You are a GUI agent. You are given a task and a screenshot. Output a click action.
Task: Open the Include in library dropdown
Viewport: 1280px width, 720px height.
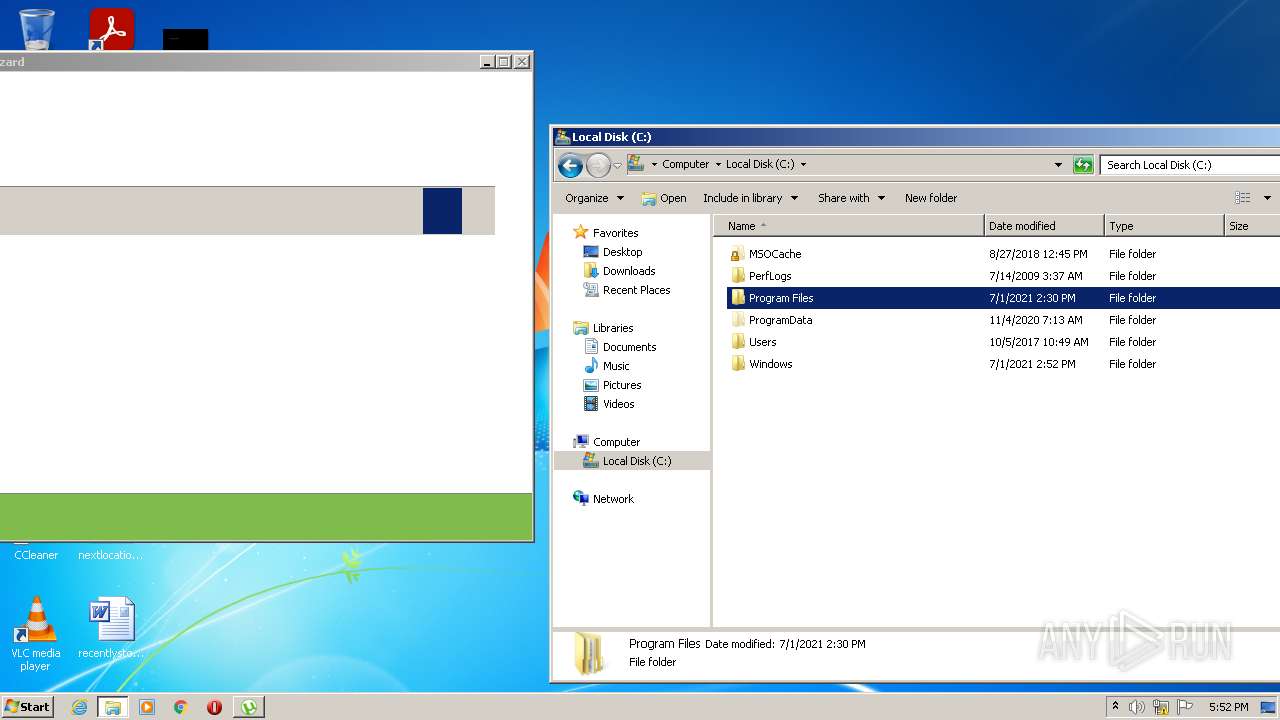(x=750, y=198)
